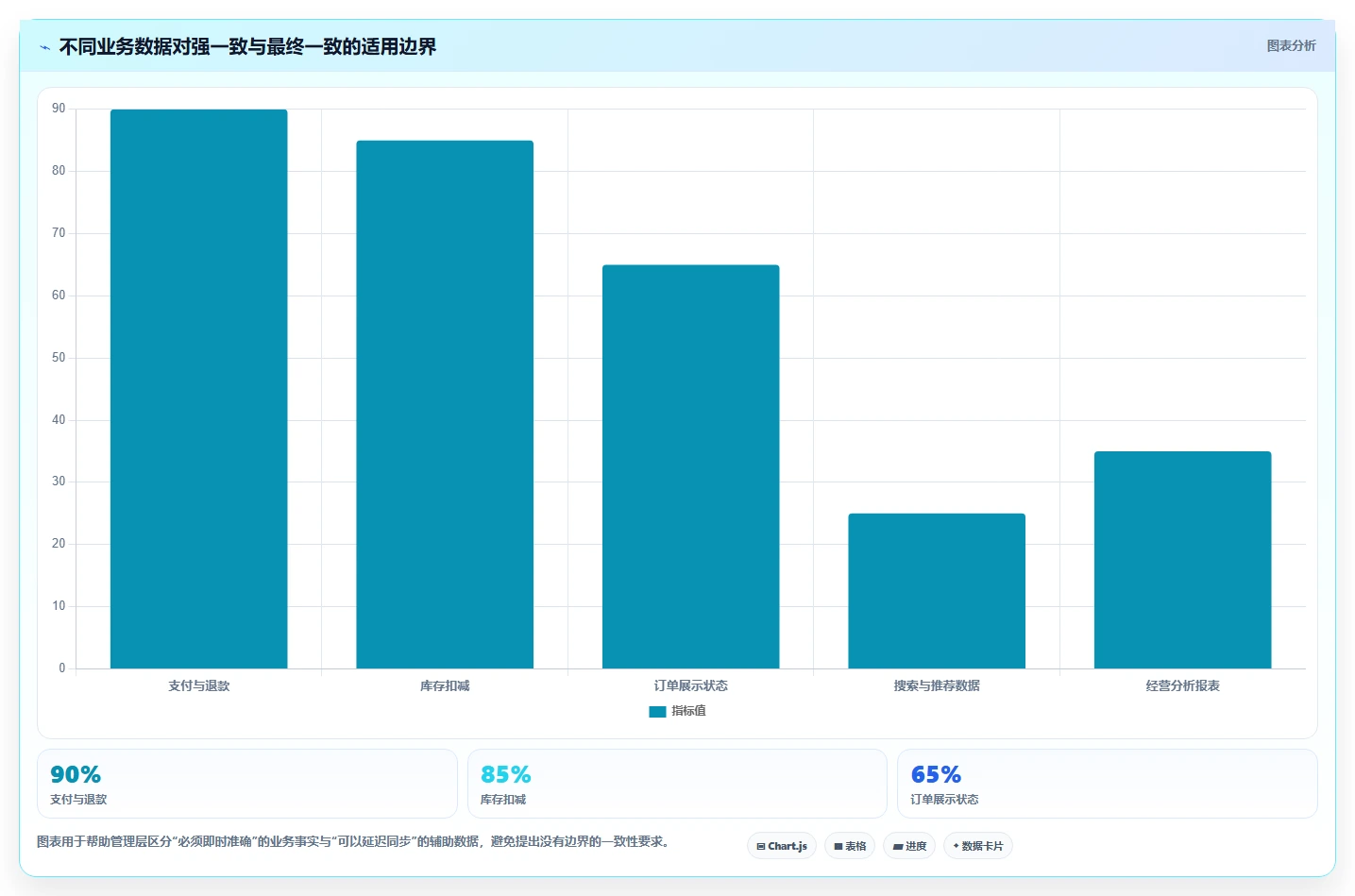Click the y-axis value 50

click(x=59, y=358)
